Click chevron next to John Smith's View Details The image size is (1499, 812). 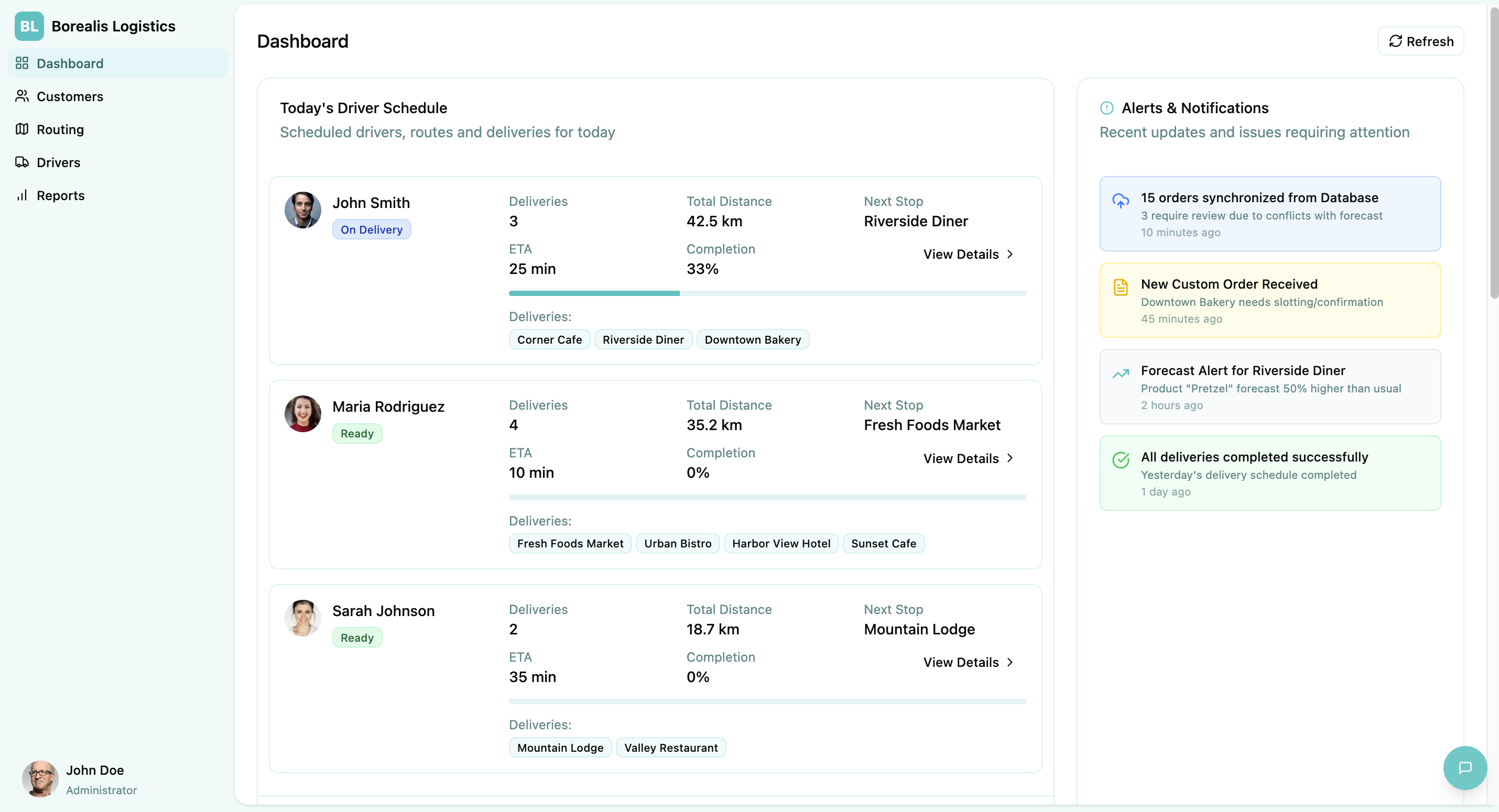(x=1010, y=254)
